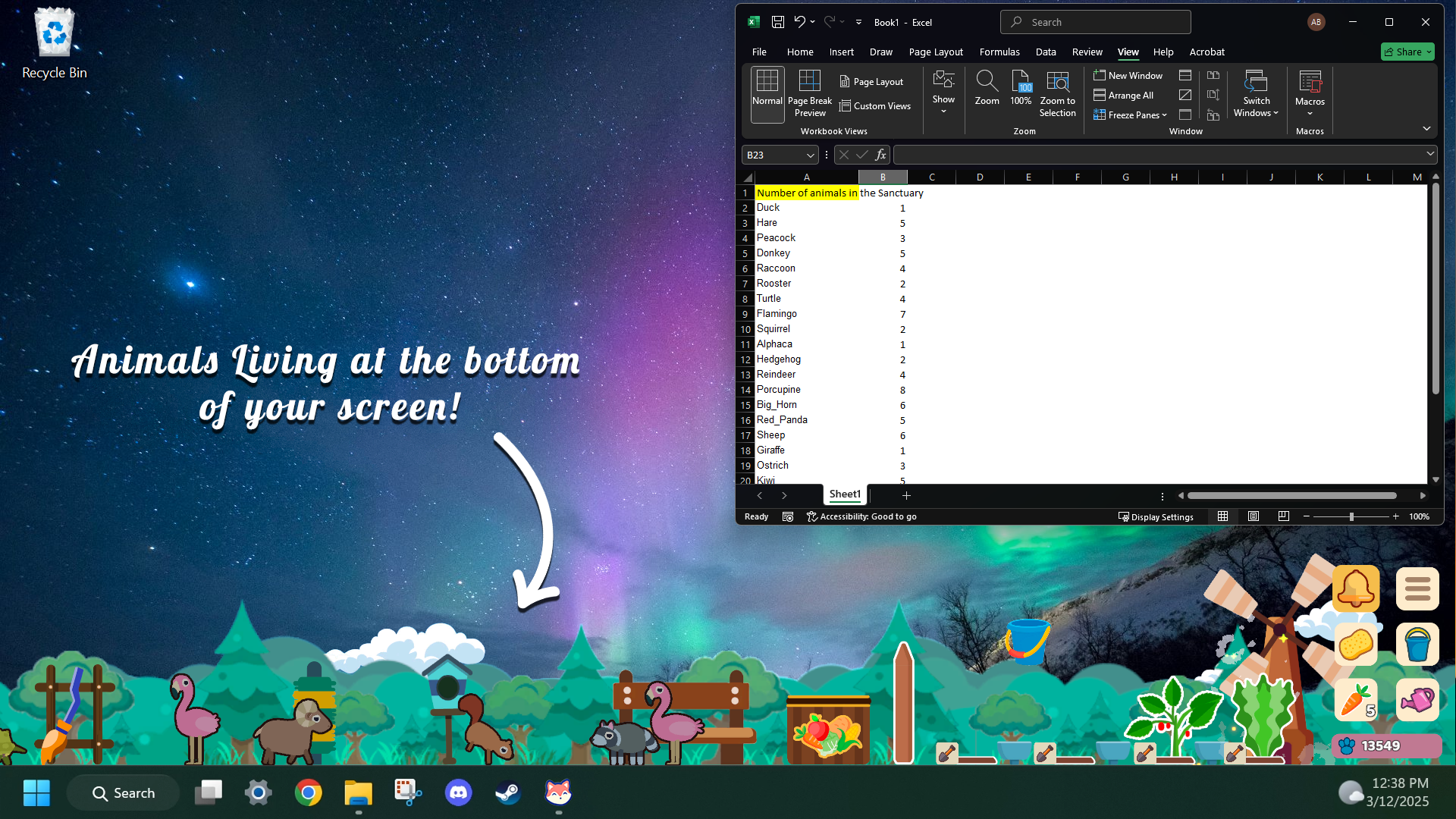The width and height of the screenshot is (1456, 819).
Task: Open the Macros dropdown arrow
Action: click(1310, 113)
